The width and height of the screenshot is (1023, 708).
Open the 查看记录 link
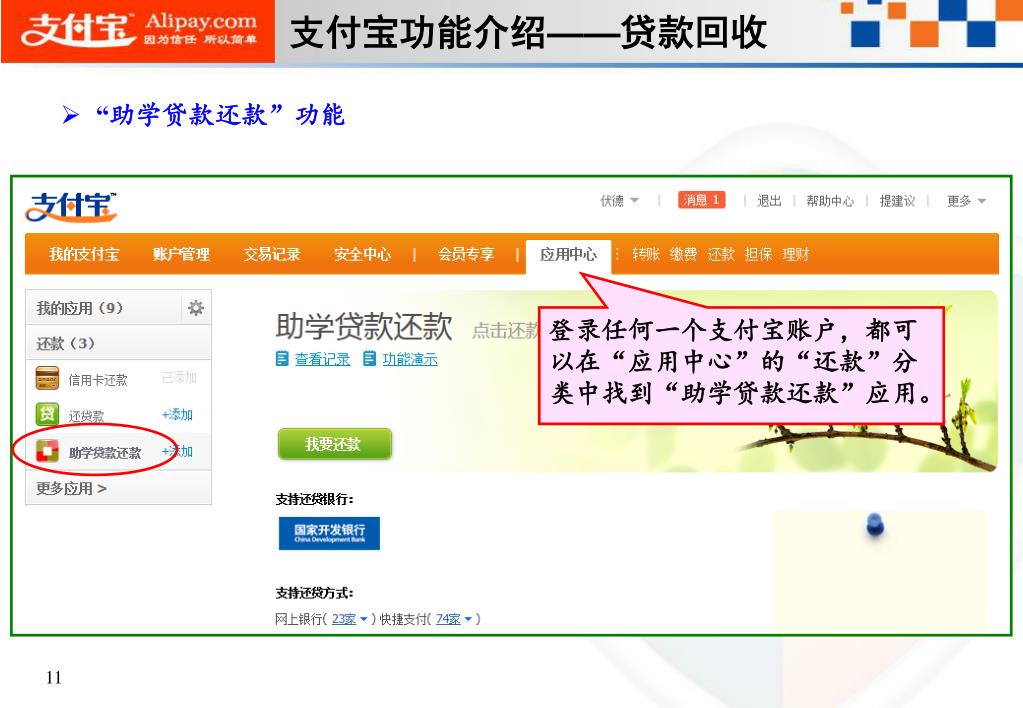point(322,359)
